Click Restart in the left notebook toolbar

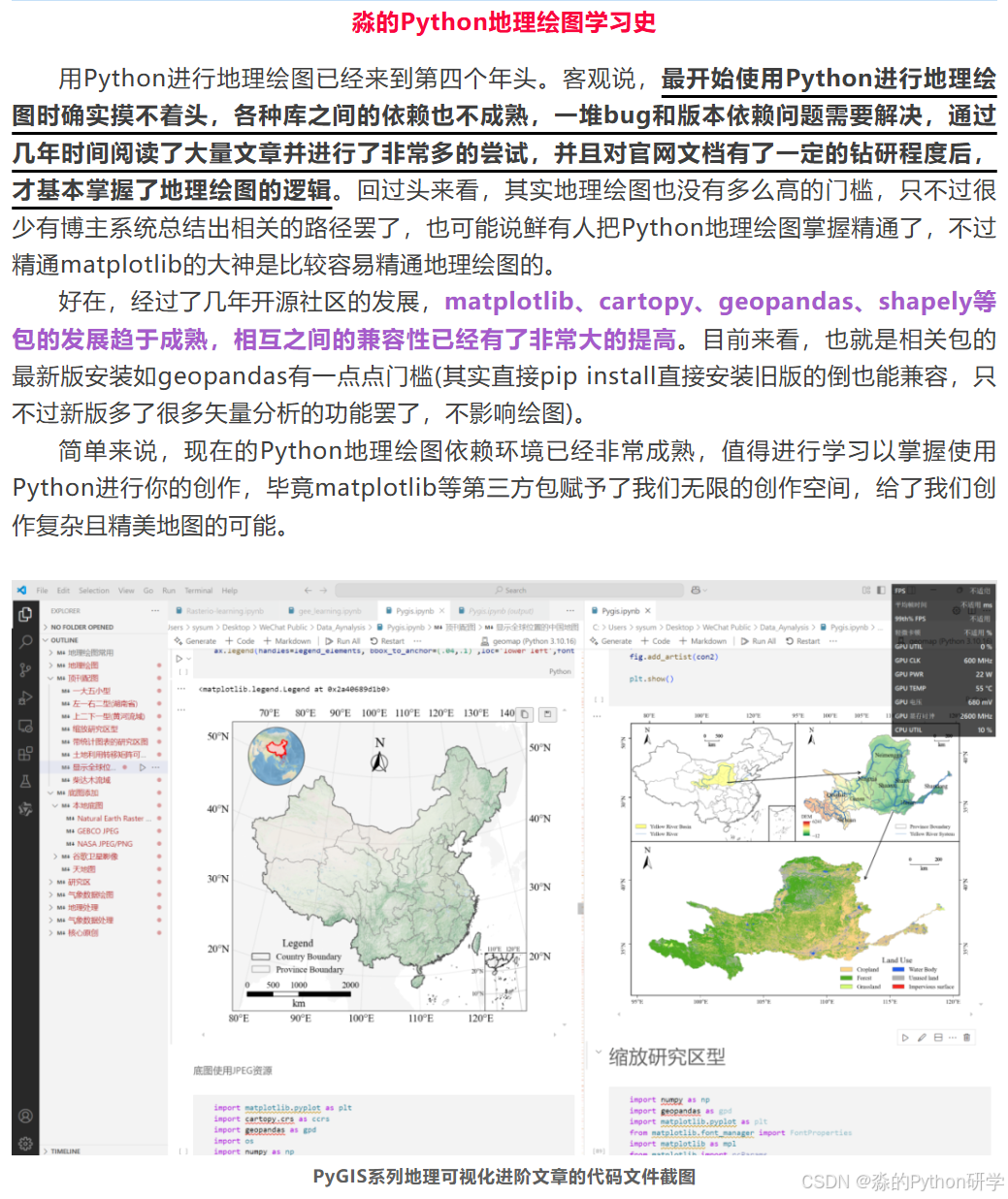pyautogui.click(x=387, y=641)
